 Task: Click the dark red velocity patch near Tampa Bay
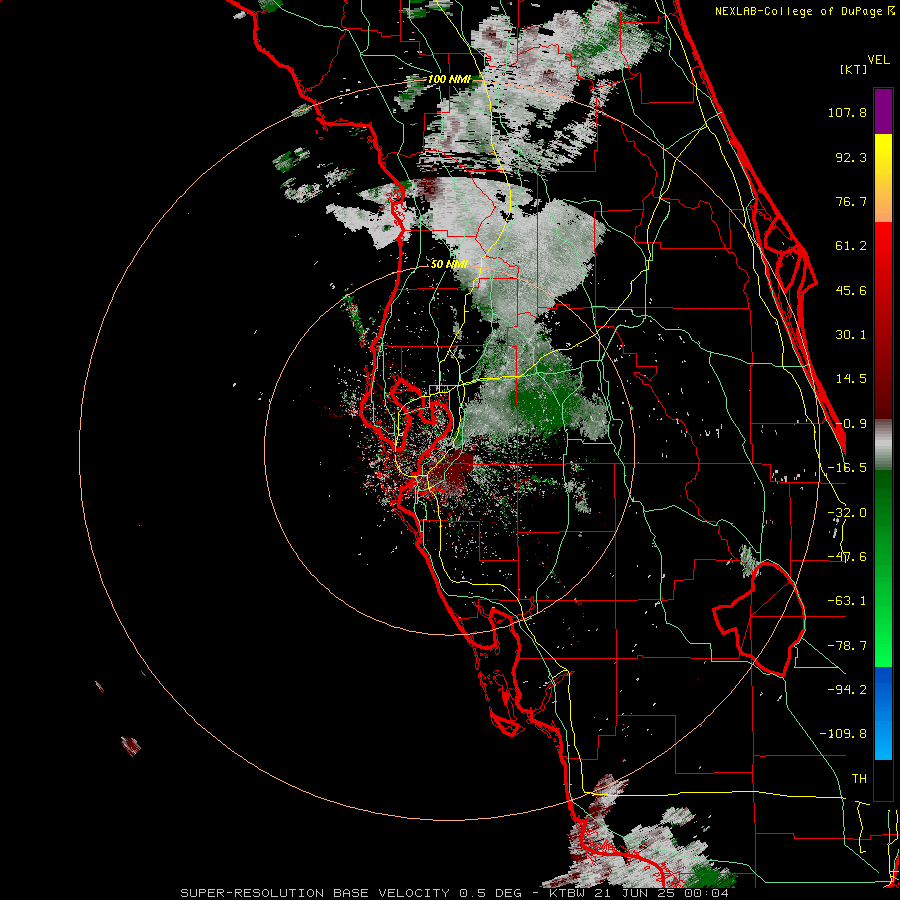(x=451, y=471)
